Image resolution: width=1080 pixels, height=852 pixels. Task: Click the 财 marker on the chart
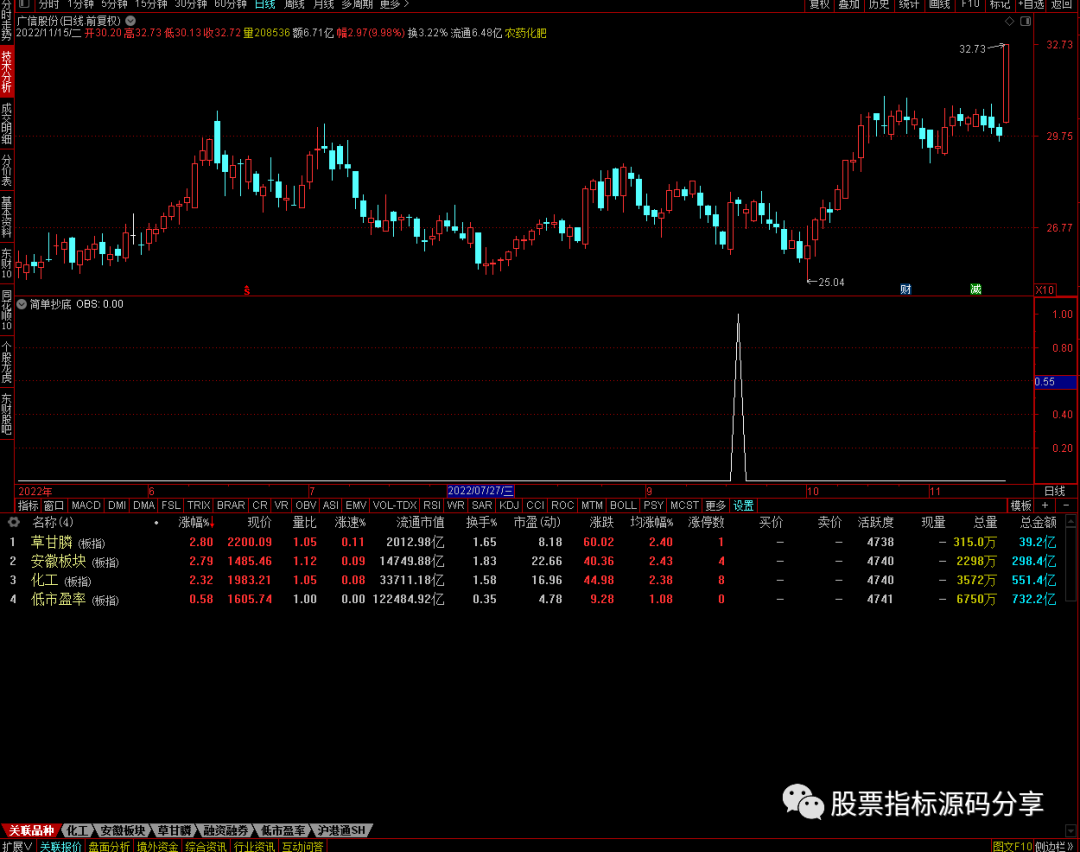(906, 289)
